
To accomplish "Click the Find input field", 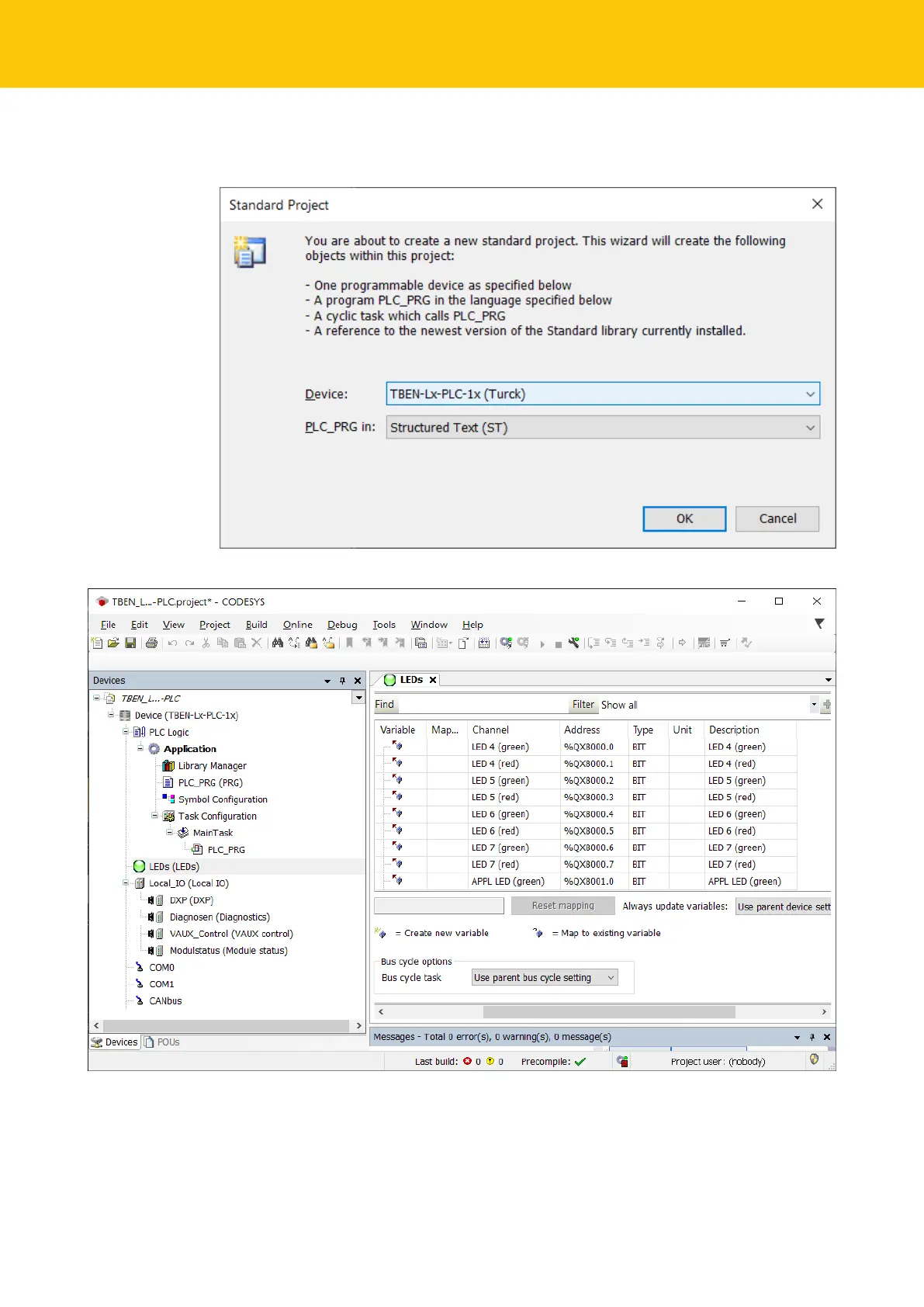I will pos(483,705).
